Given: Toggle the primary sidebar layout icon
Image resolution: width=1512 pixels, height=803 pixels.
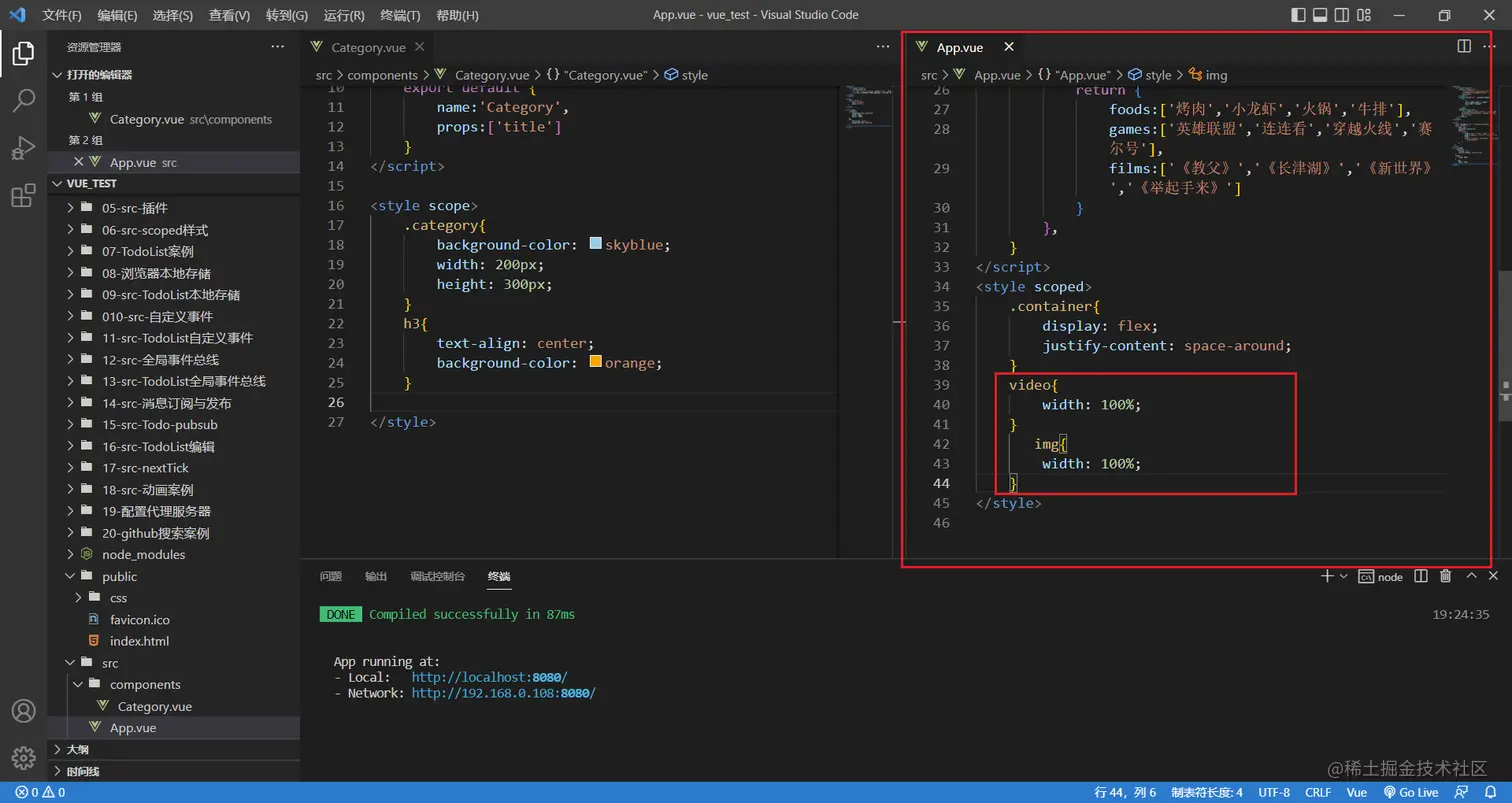Looking at the screenshot, I should click(1298, 15).
